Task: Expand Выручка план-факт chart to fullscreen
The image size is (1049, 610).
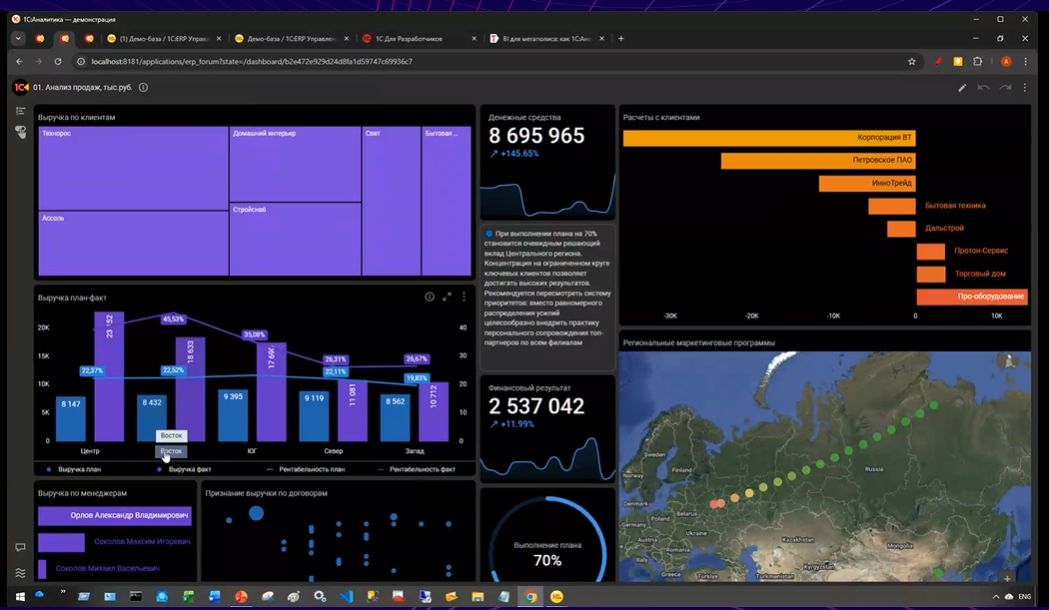Action: (x=447, y=297)
